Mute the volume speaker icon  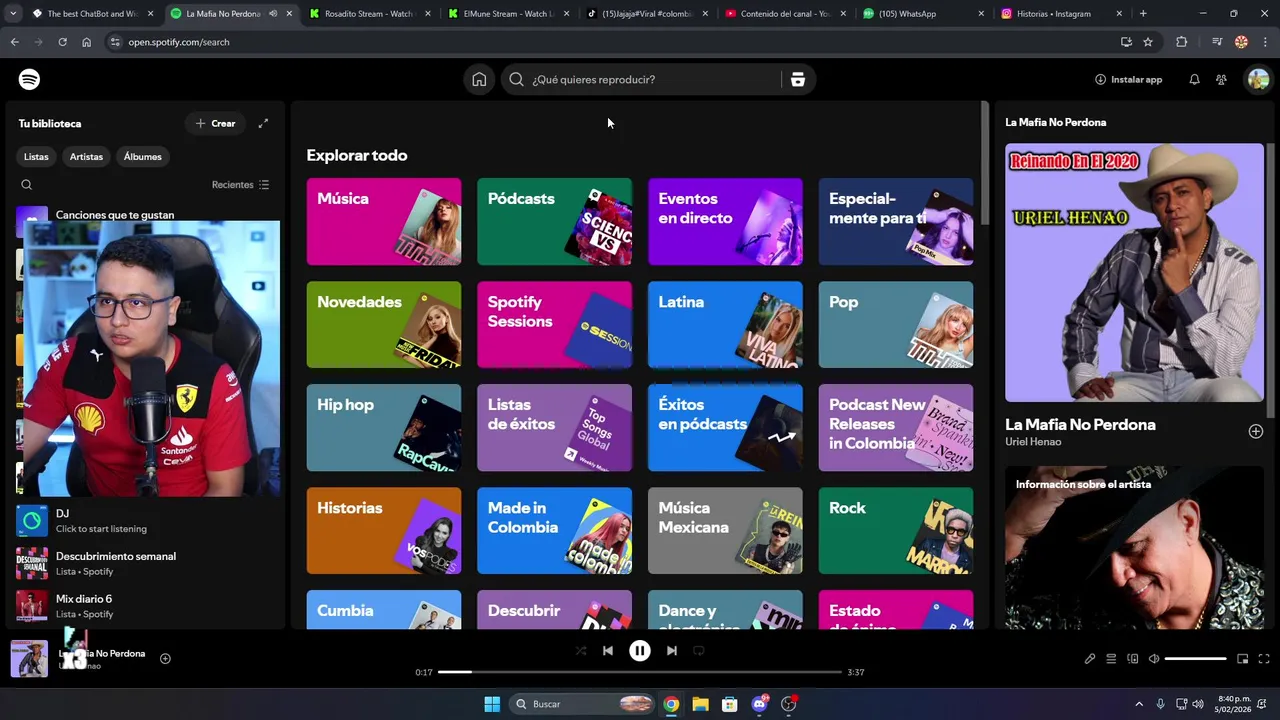tap(1154, 659)
